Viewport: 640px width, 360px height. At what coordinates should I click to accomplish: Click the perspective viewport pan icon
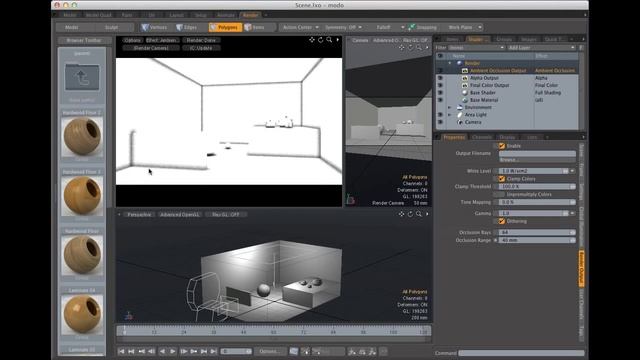tap(402, 214)
